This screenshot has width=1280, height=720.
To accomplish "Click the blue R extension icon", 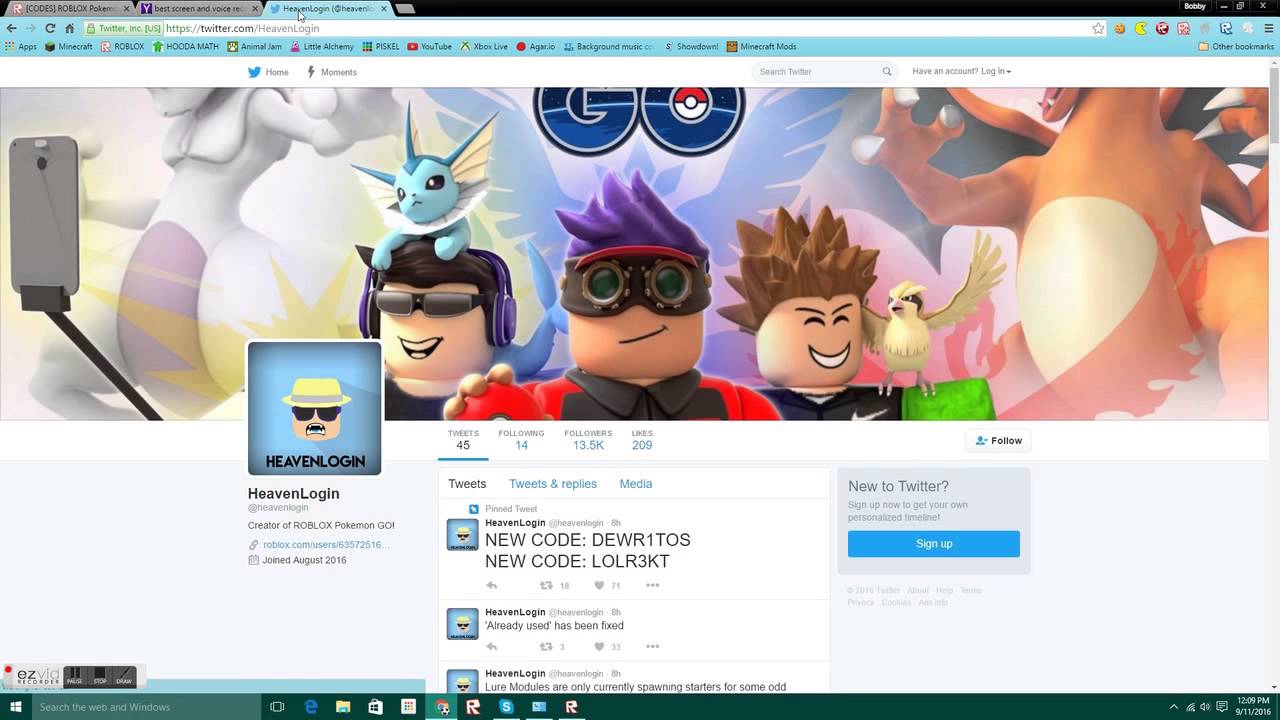I will pyautogui.click(x=1225, y=28).
